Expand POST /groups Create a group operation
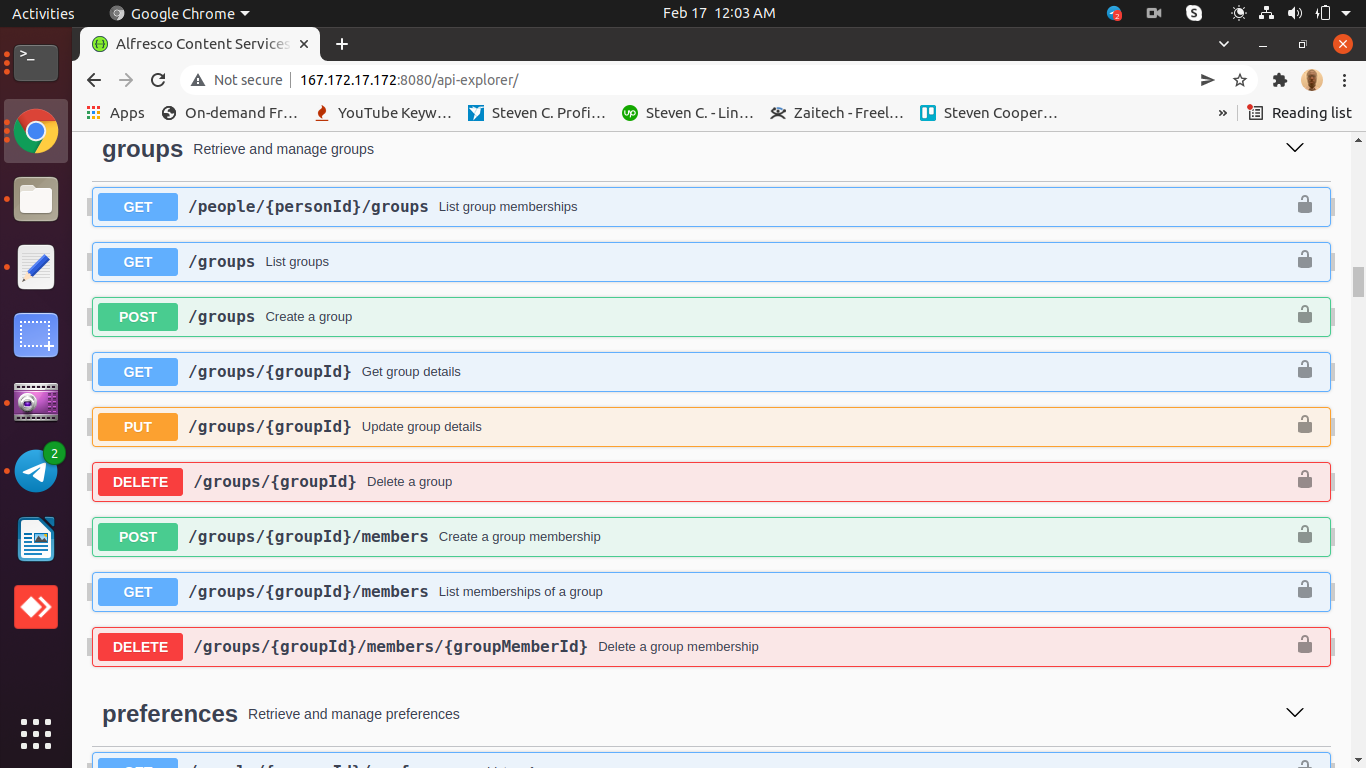Image resolution: width=1366 pixels, height=768 pixels. tap(711, 317)
